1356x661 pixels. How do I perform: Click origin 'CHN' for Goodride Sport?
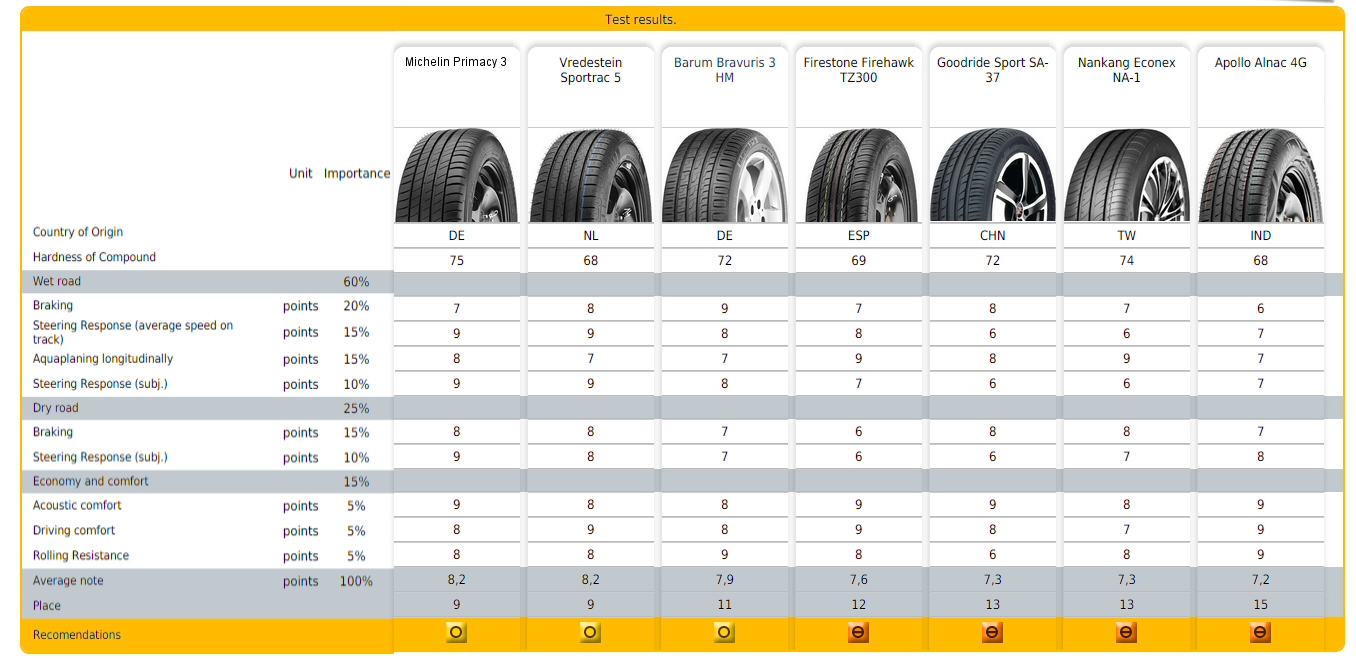[x=993, y=236]
